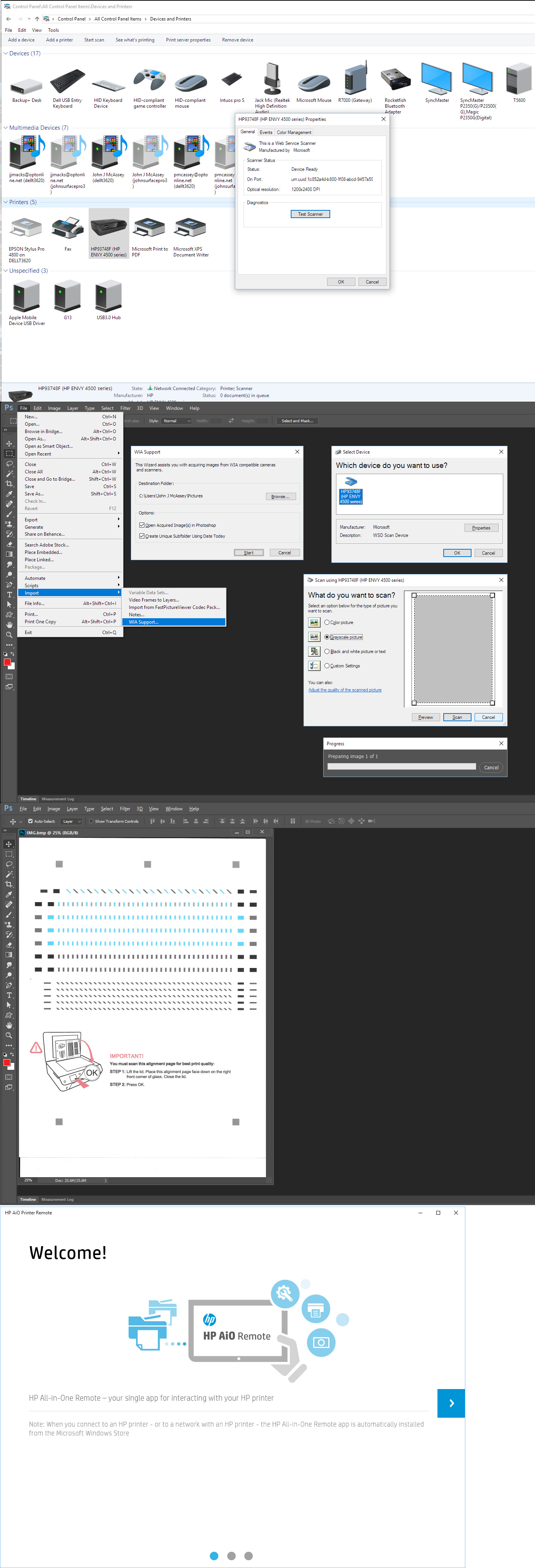Viewport: 535px width, 1568px height.
Task: Expand the Export submenu in File menu
Action: [71, 520]
